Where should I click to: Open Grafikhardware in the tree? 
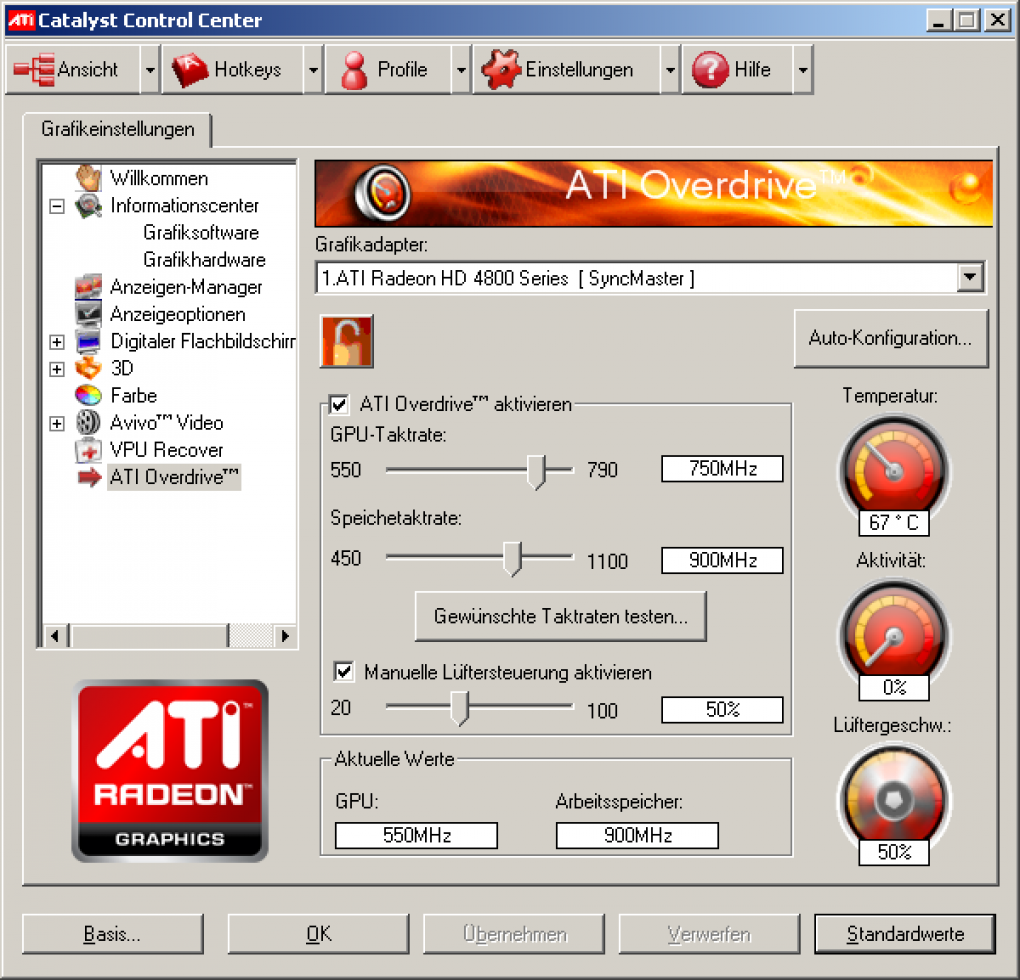(x=204, y=259)
